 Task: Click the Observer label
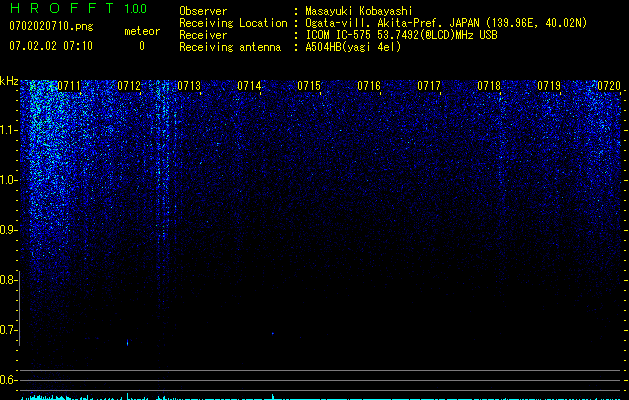[203, 11]
